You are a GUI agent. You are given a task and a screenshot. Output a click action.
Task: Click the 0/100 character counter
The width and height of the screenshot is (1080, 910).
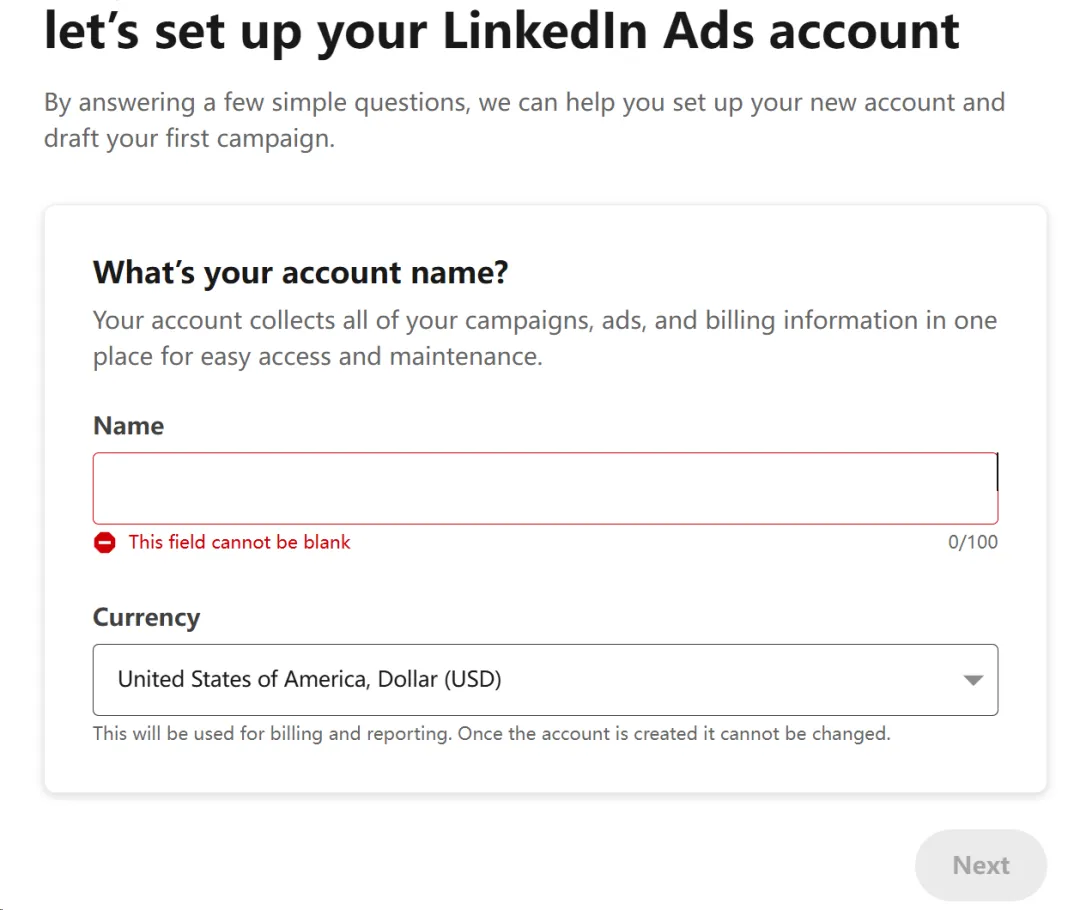coord(972,543)
